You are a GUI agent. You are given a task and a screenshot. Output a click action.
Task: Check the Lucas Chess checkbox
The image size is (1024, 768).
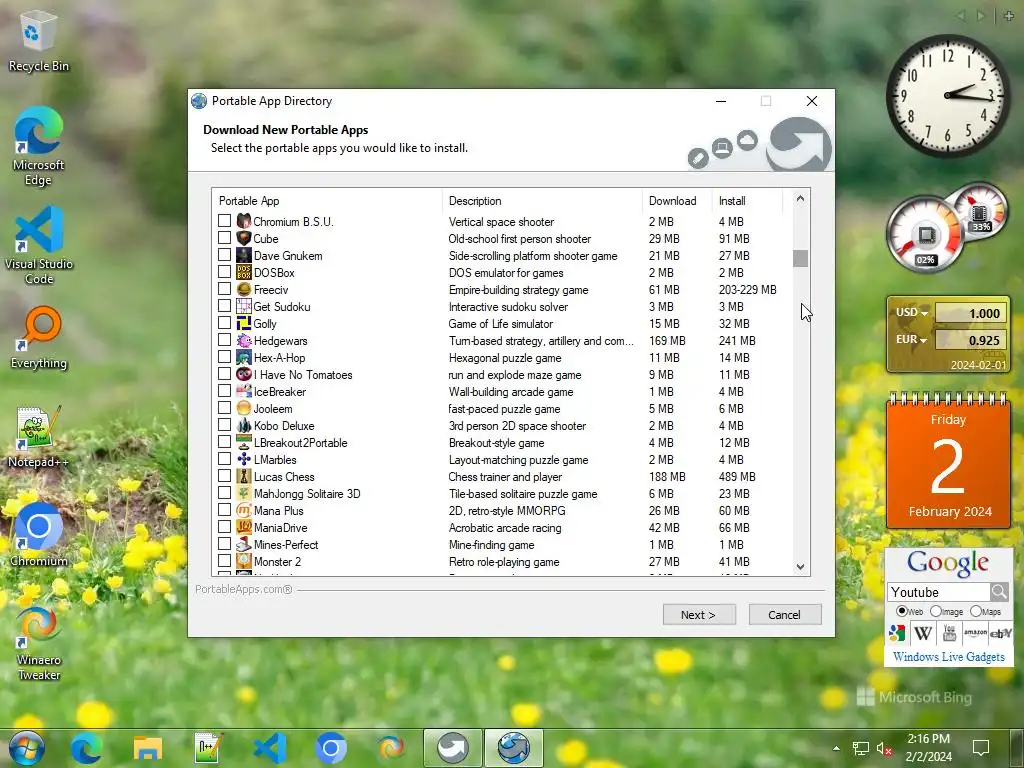pyautogui.click(x=224, y=475)
